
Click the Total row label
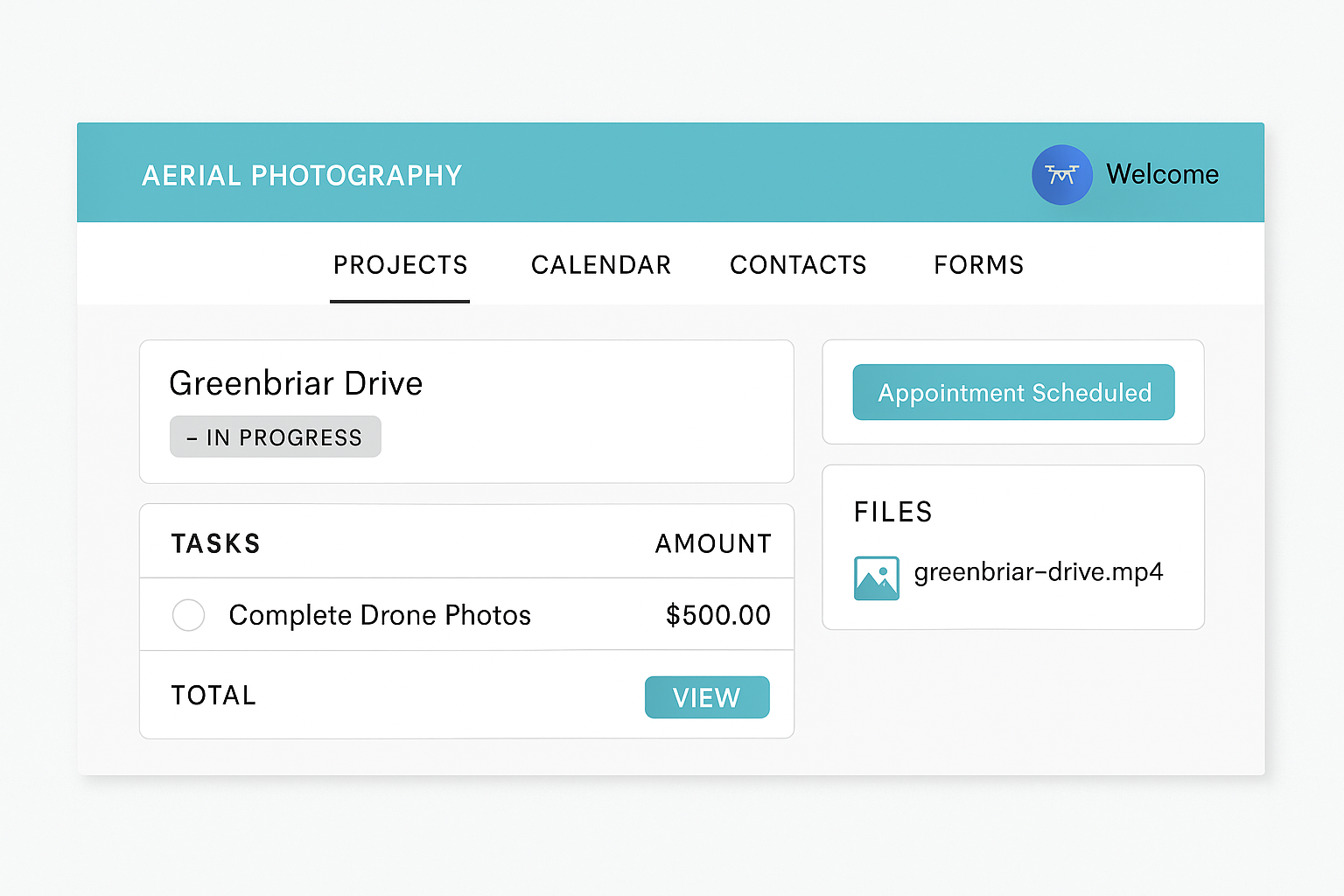[x=213, y=696]
